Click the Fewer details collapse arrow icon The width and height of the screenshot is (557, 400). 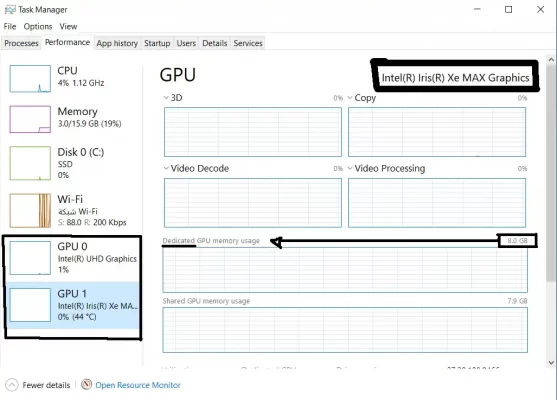tap(12, 385)
